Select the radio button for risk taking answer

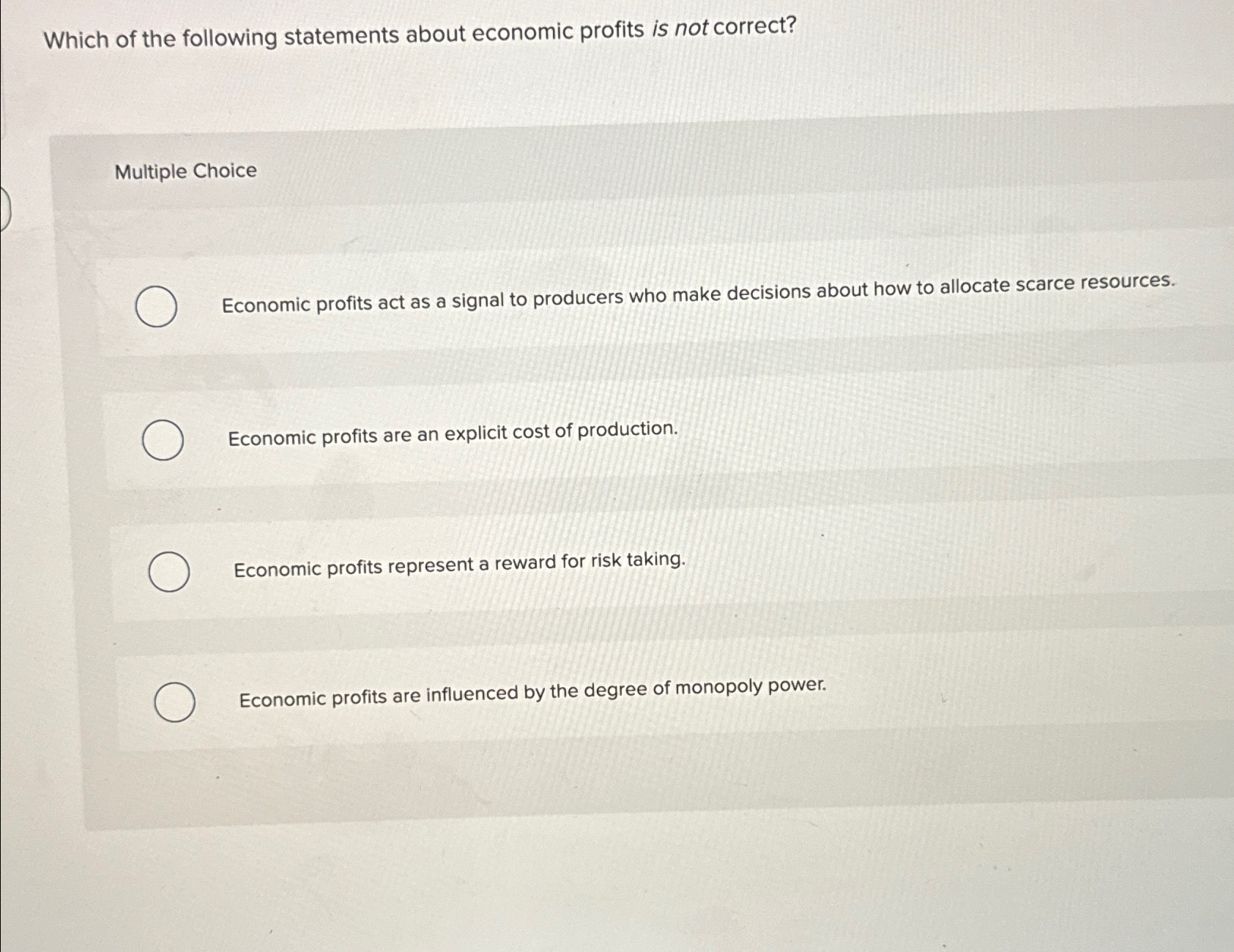coord(168,571)
